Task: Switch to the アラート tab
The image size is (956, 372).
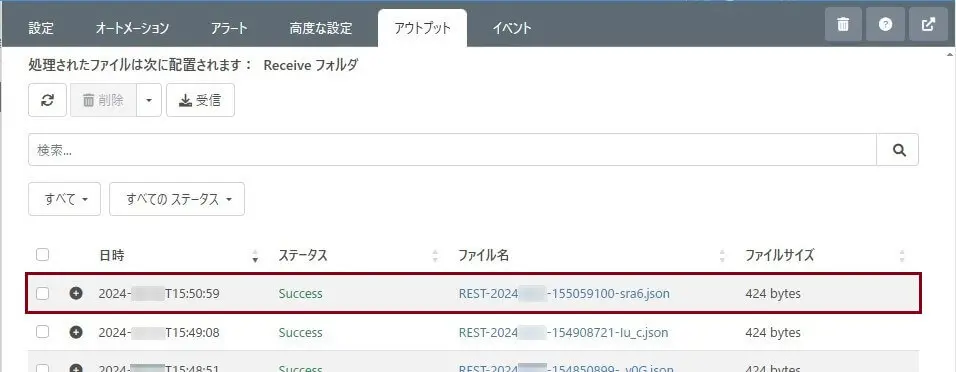Action: point(229,28)
